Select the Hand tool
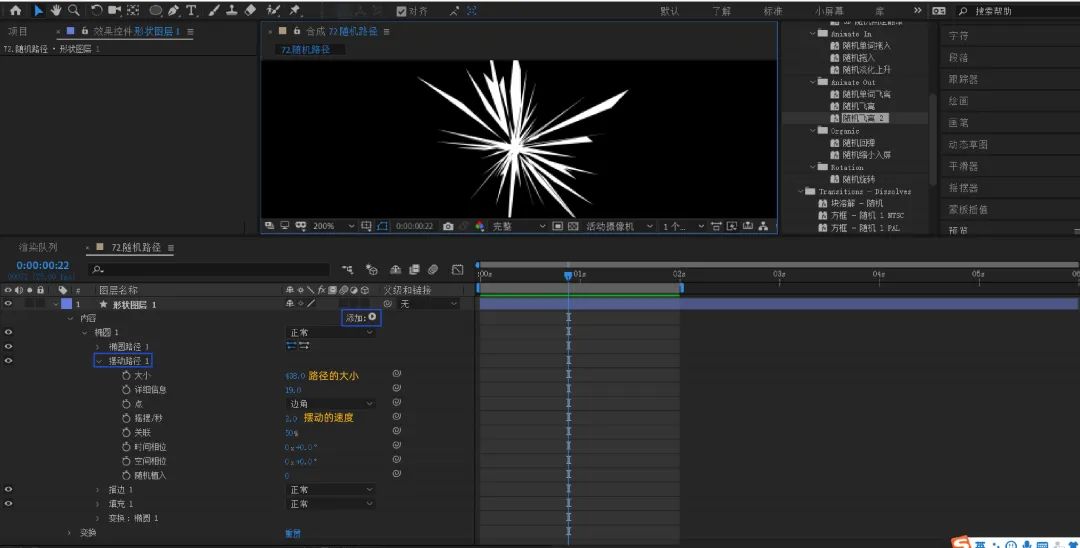This screenshot has width=1080, height=548. point(56,10)
